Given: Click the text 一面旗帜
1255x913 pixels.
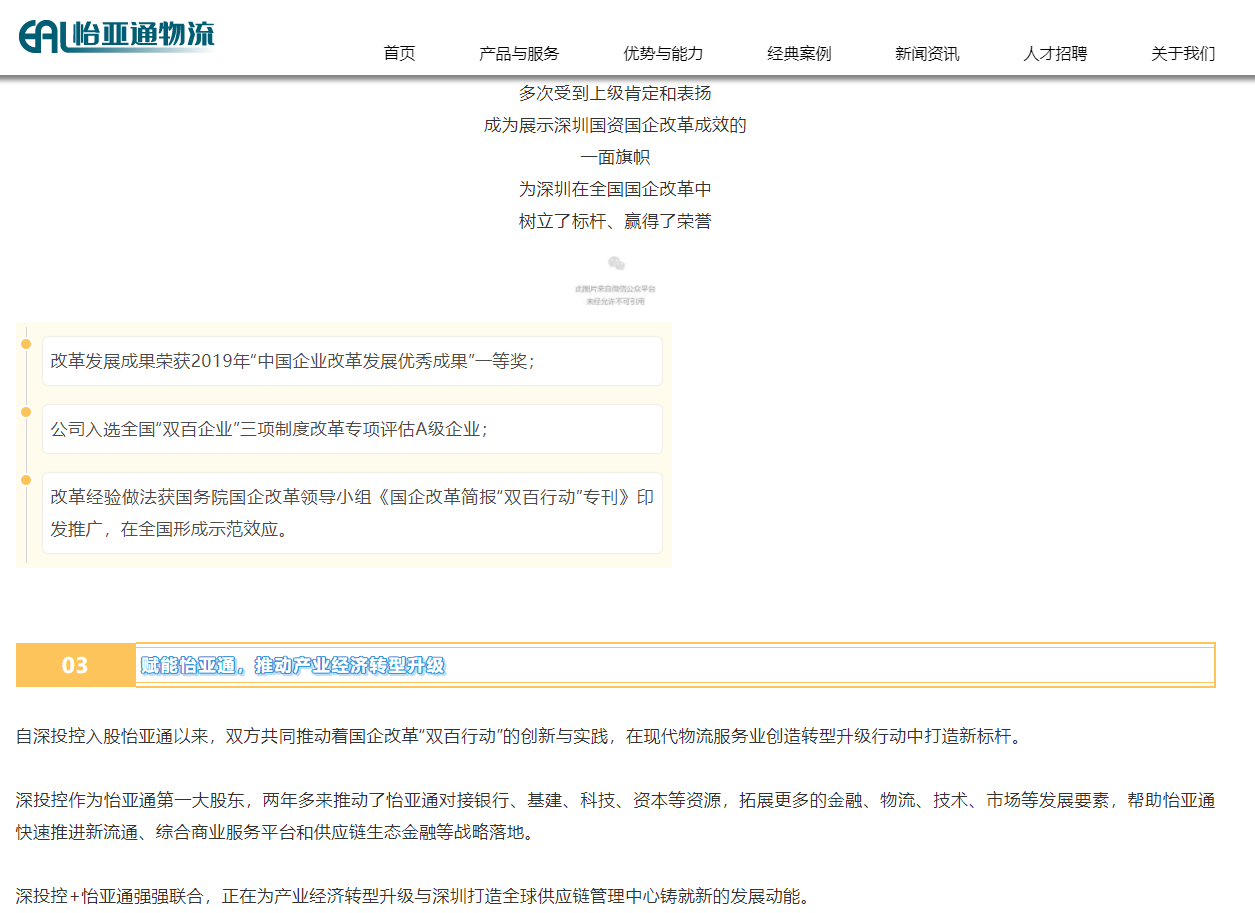Looking at the screenshot, I should pos(615,157).
